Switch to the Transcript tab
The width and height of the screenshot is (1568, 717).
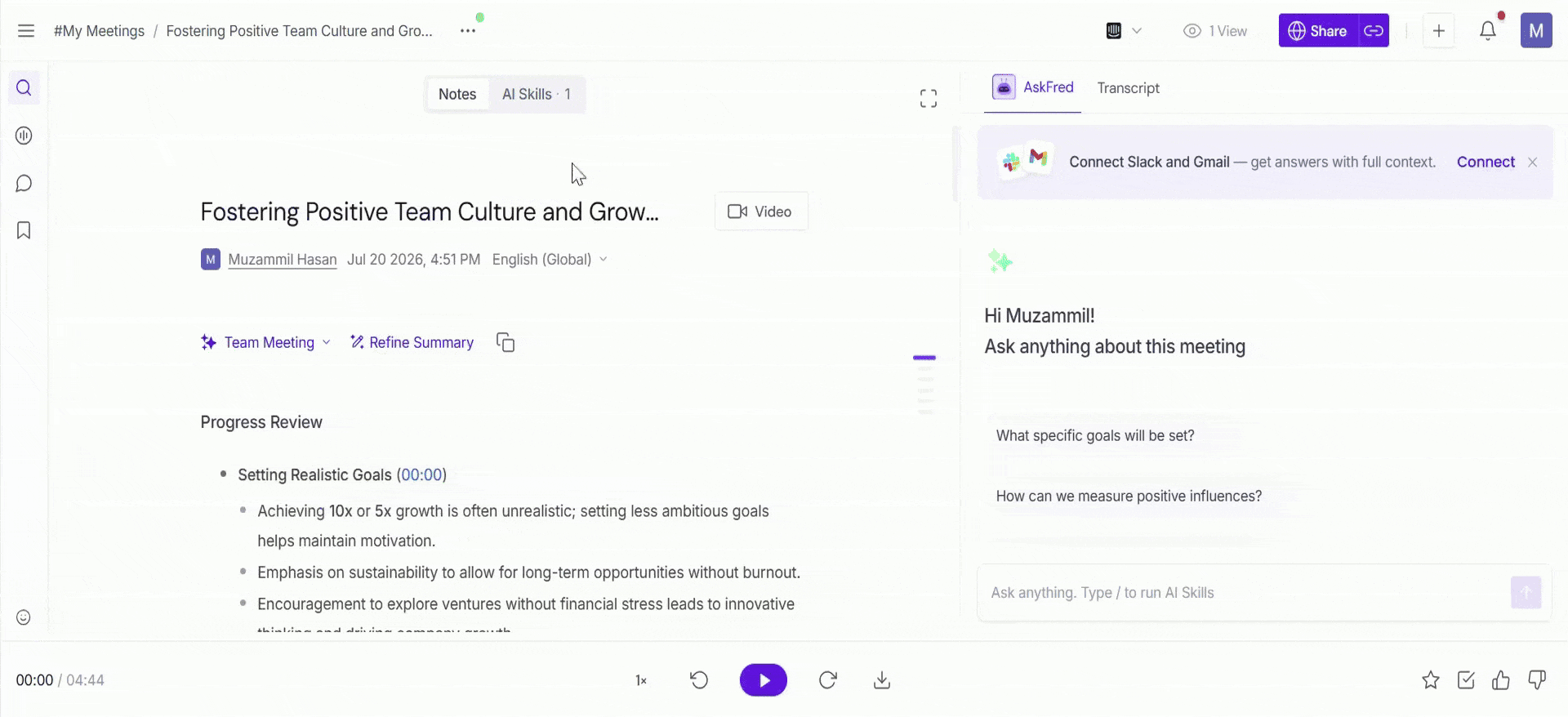point(1128,88)
